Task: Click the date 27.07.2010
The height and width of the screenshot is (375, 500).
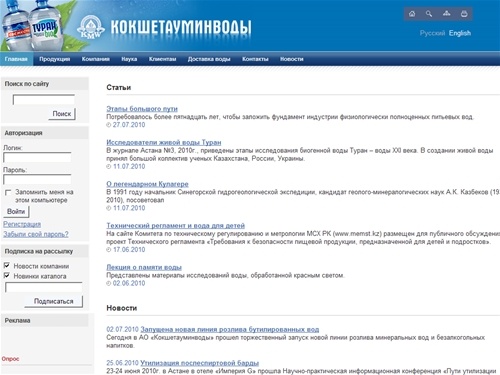Action: tap(129, 125)
